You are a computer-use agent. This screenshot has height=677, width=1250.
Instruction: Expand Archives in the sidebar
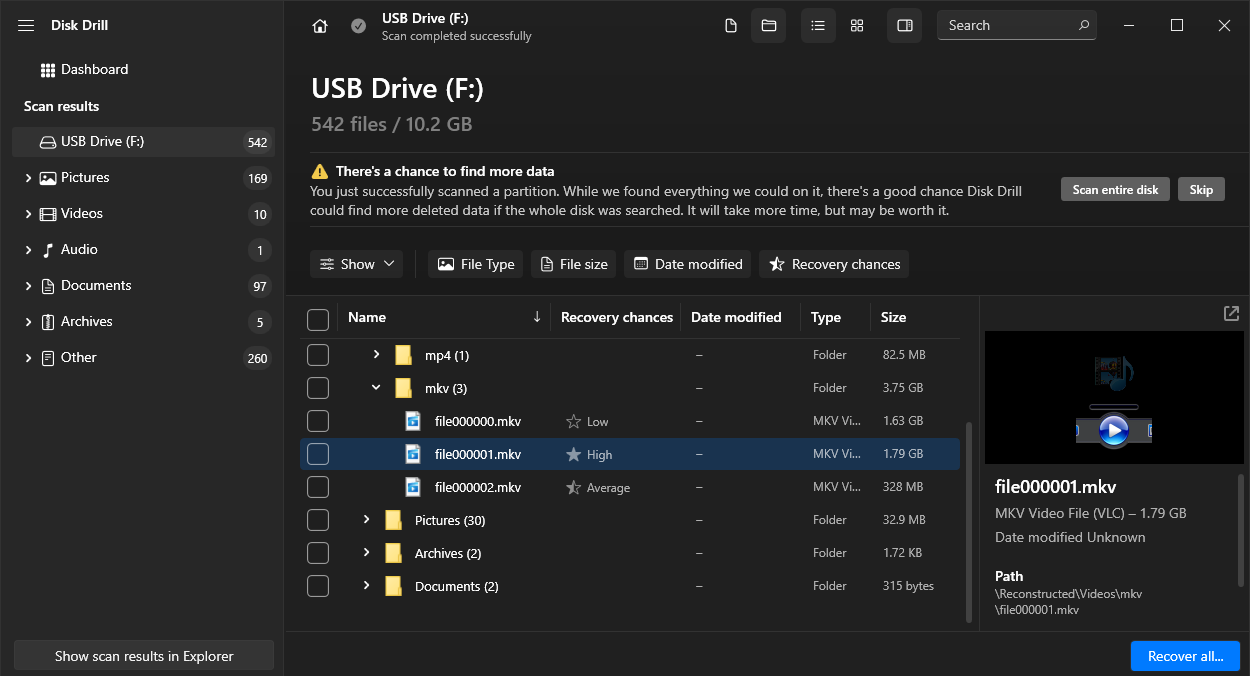coord(28,322)
